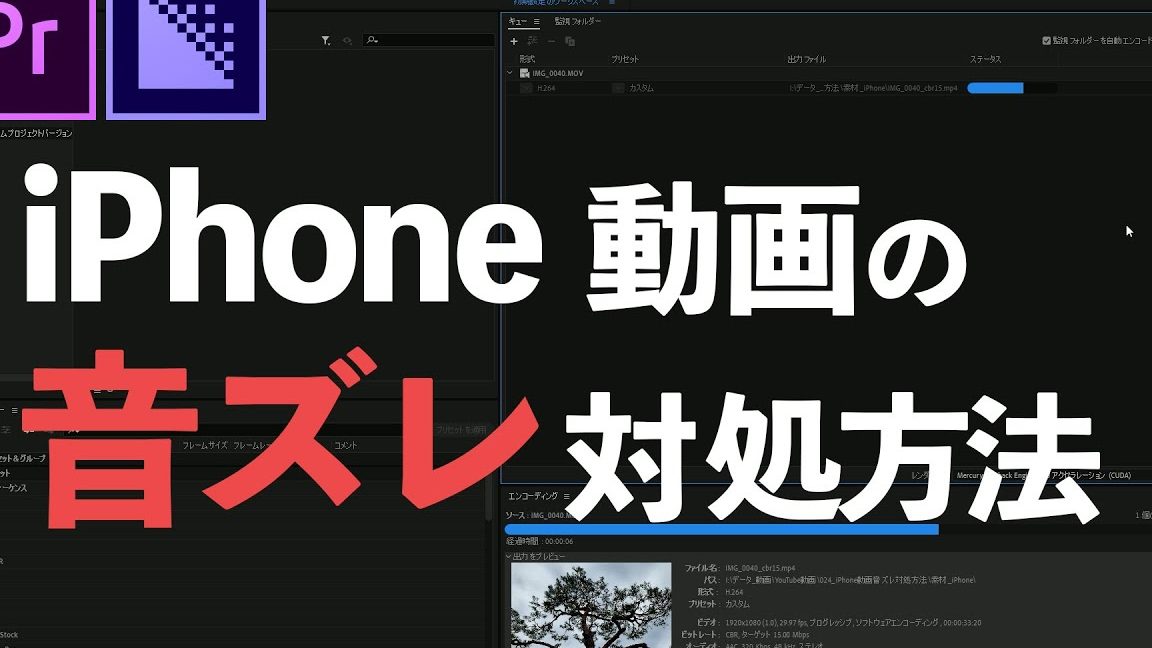
Task: Remove item using the minus icon in queue
Action: tap(551, 41)
